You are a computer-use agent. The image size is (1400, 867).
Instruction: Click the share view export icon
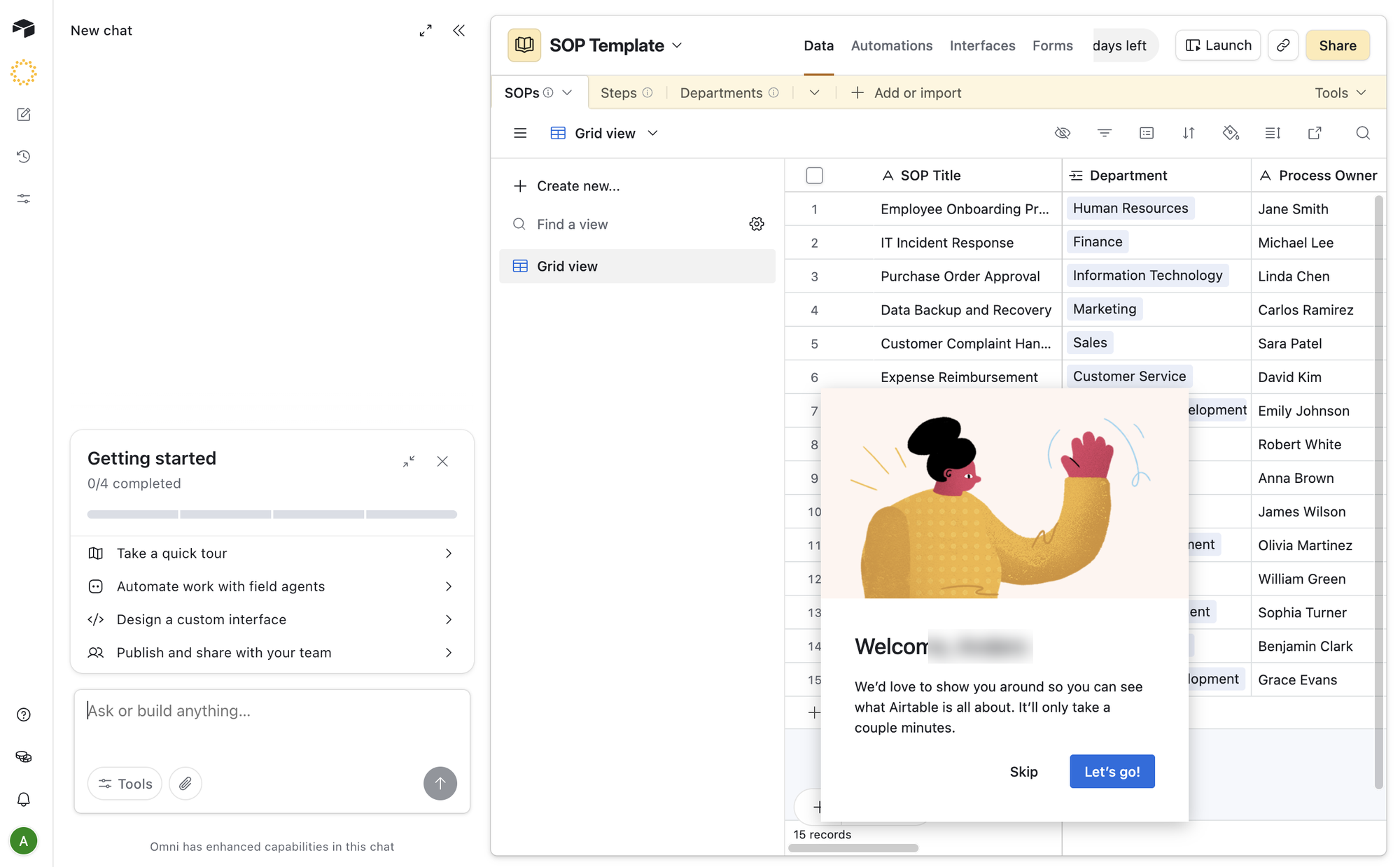(1315, 133)
